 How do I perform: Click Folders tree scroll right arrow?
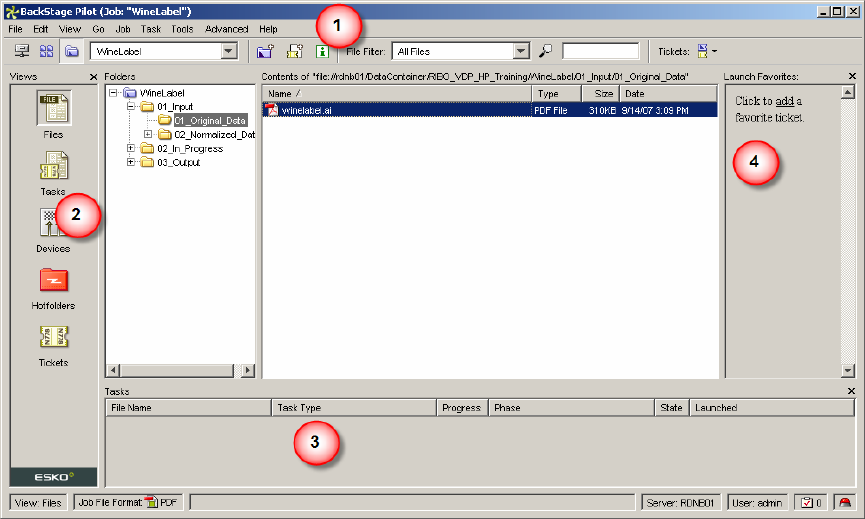coord(248,371)
